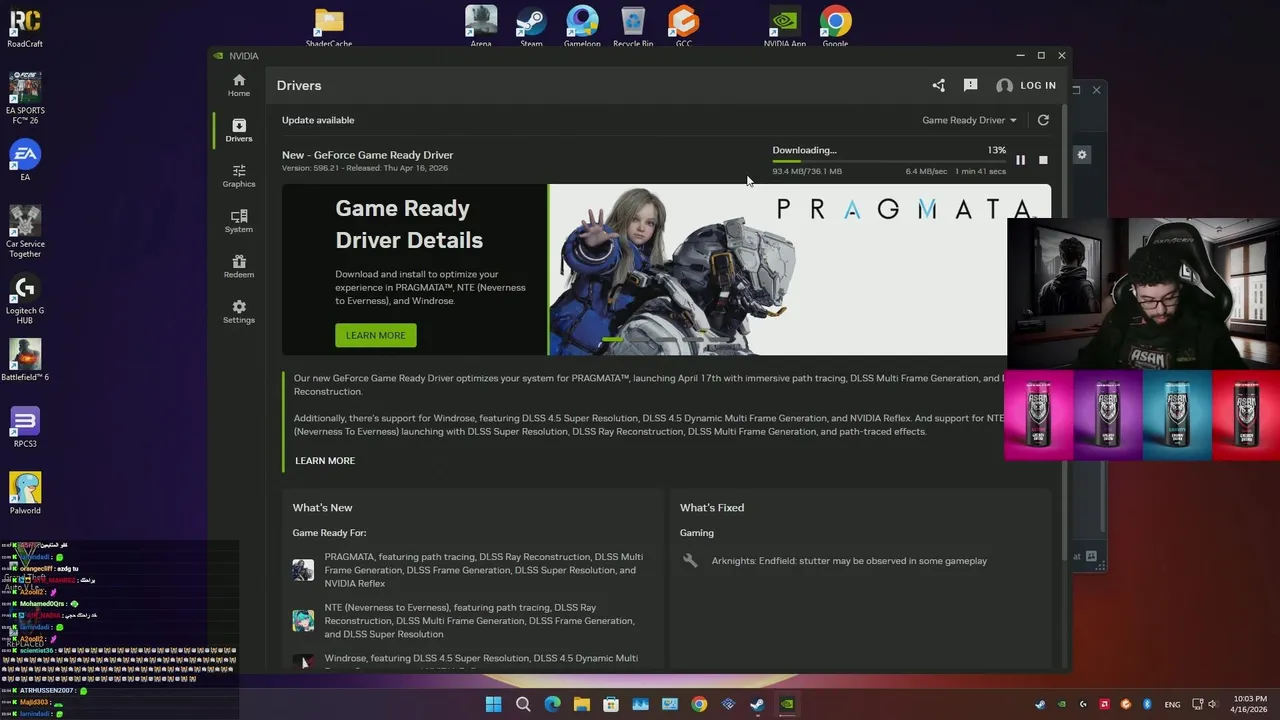Open the EA SPORTS FC 26 desktop shortcut
This screenshot has width=1280, height=720.
[25, 98]
